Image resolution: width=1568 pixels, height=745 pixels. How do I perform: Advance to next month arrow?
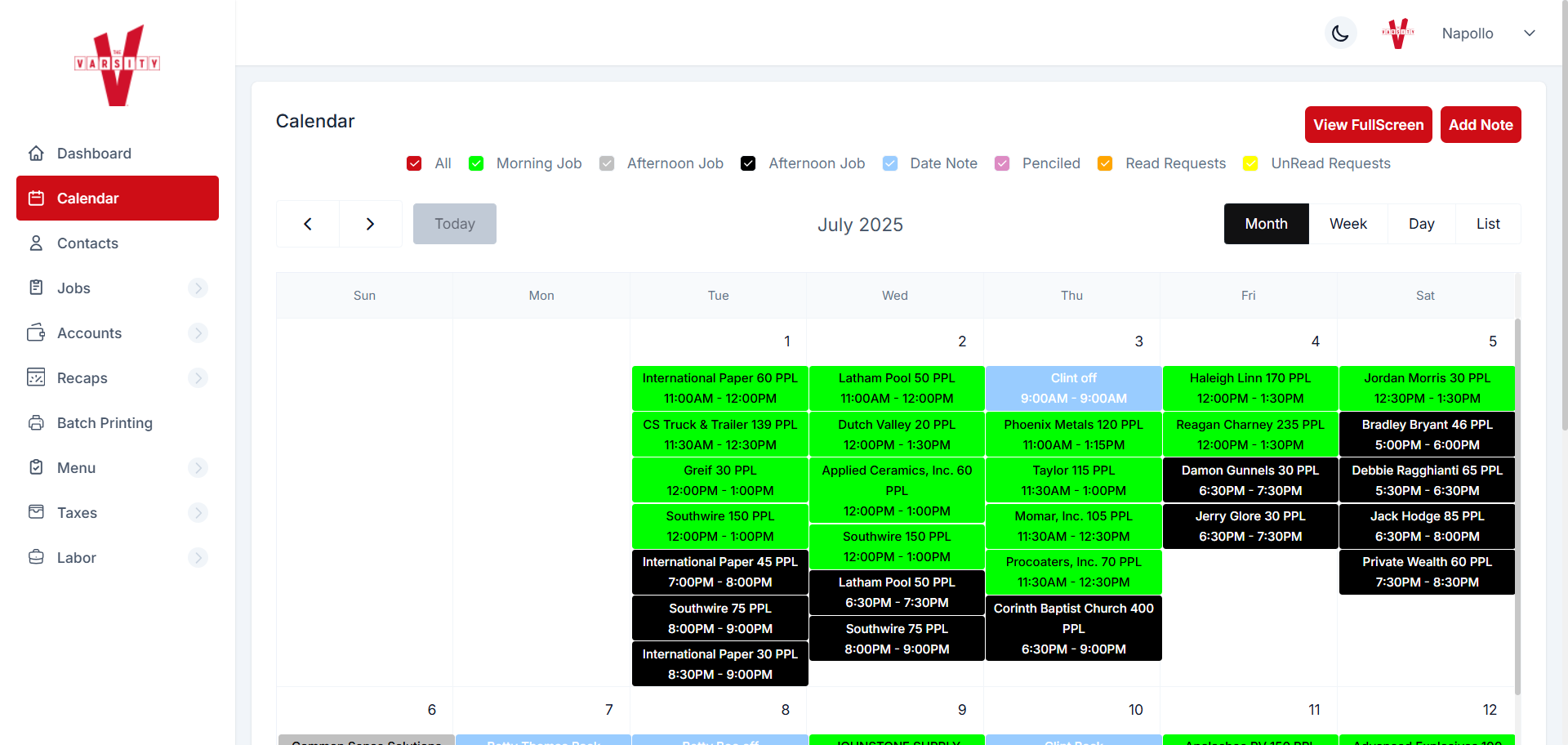pyautogui.click(x=370, y=224)
